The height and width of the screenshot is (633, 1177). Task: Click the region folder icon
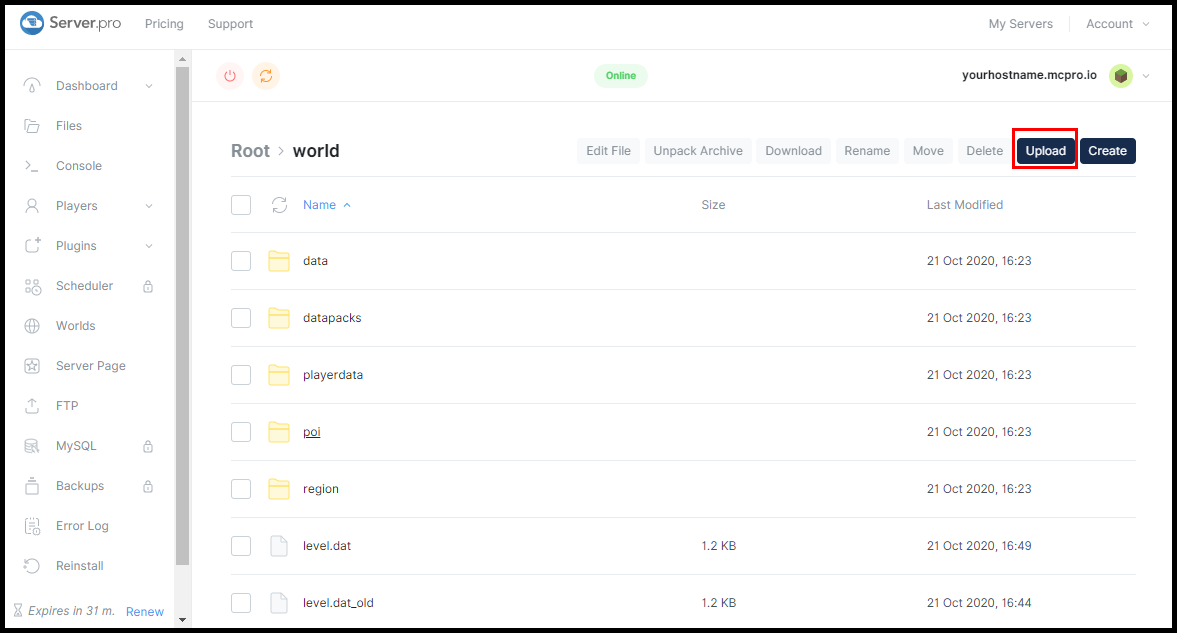[x=279, y=489]
